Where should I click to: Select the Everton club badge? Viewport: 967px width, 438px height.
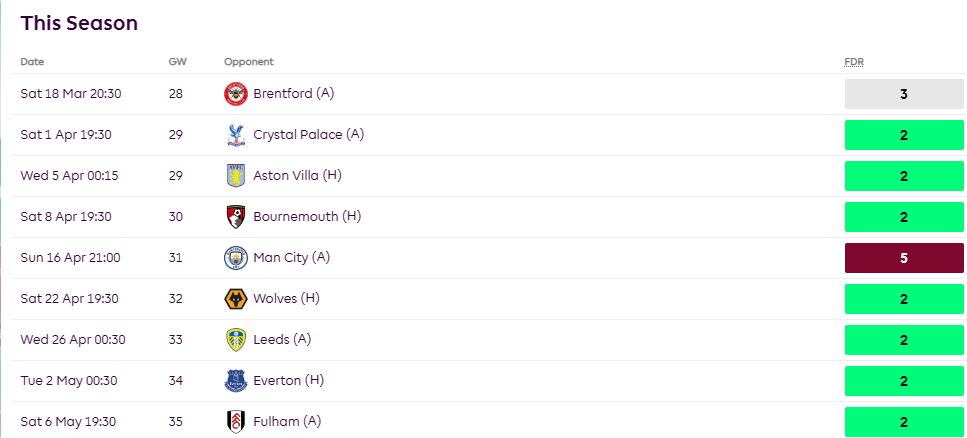point(235,381)
